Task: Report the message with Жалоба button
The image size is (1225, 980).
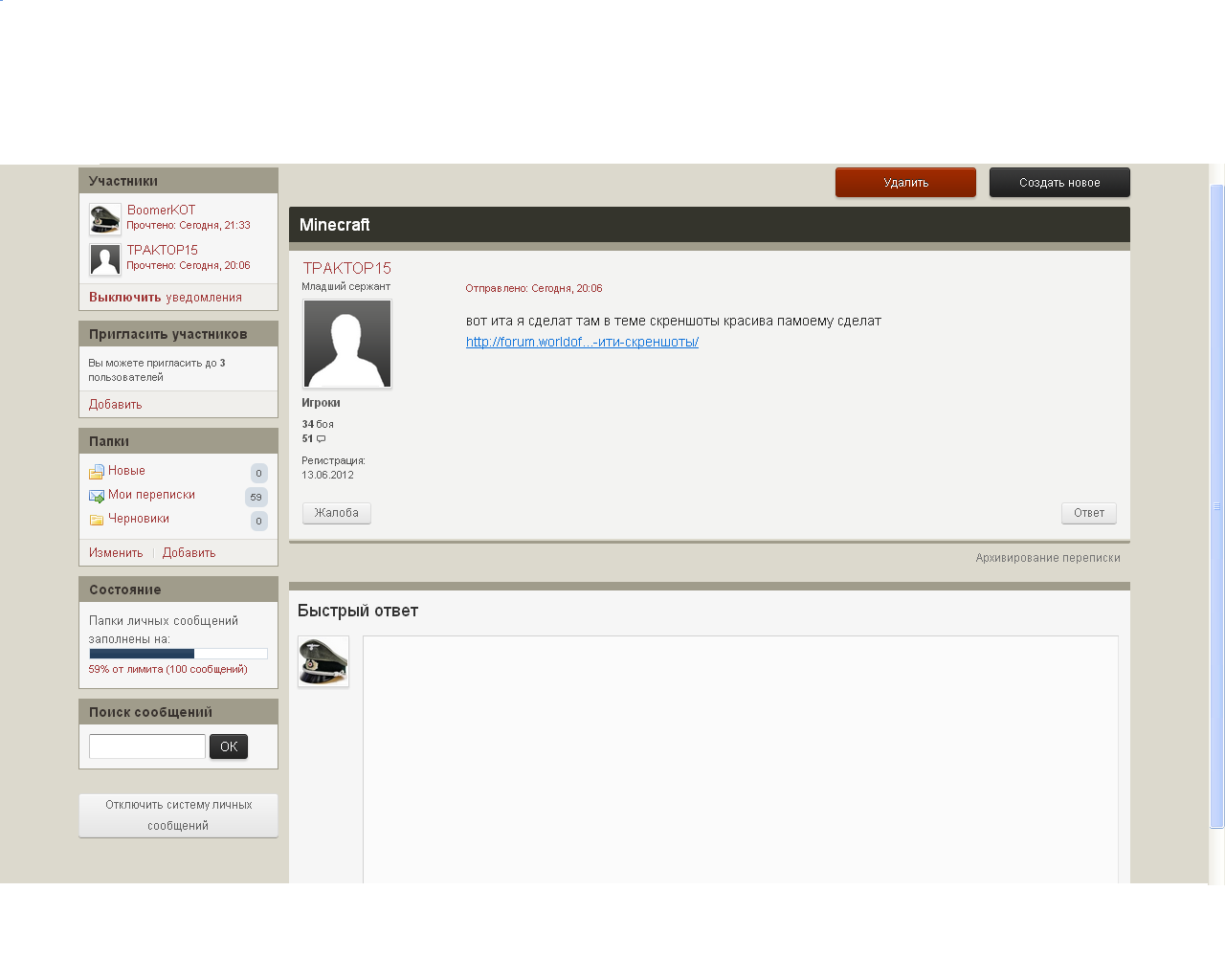Action: tap(337, 513)
